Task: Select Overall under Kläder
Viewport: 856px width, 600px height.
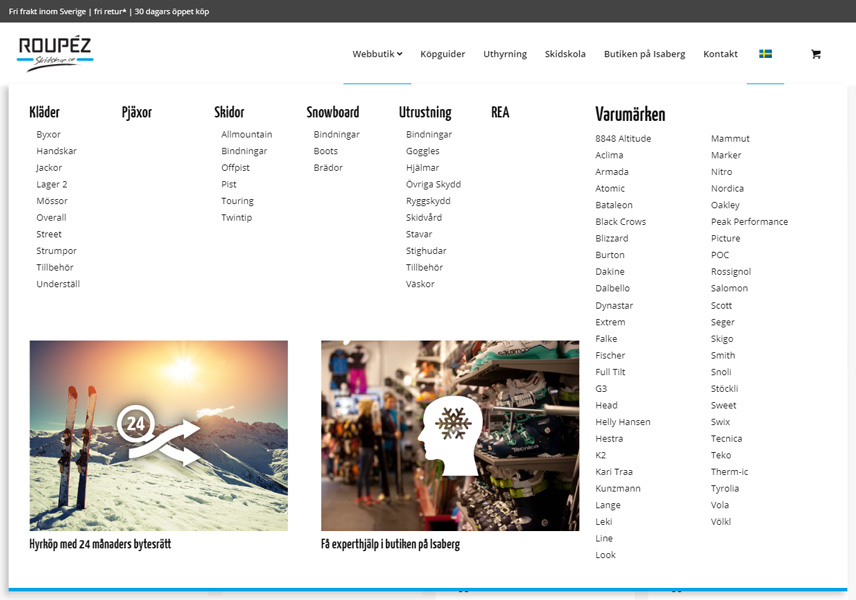Action: click(x=51, y=217)
